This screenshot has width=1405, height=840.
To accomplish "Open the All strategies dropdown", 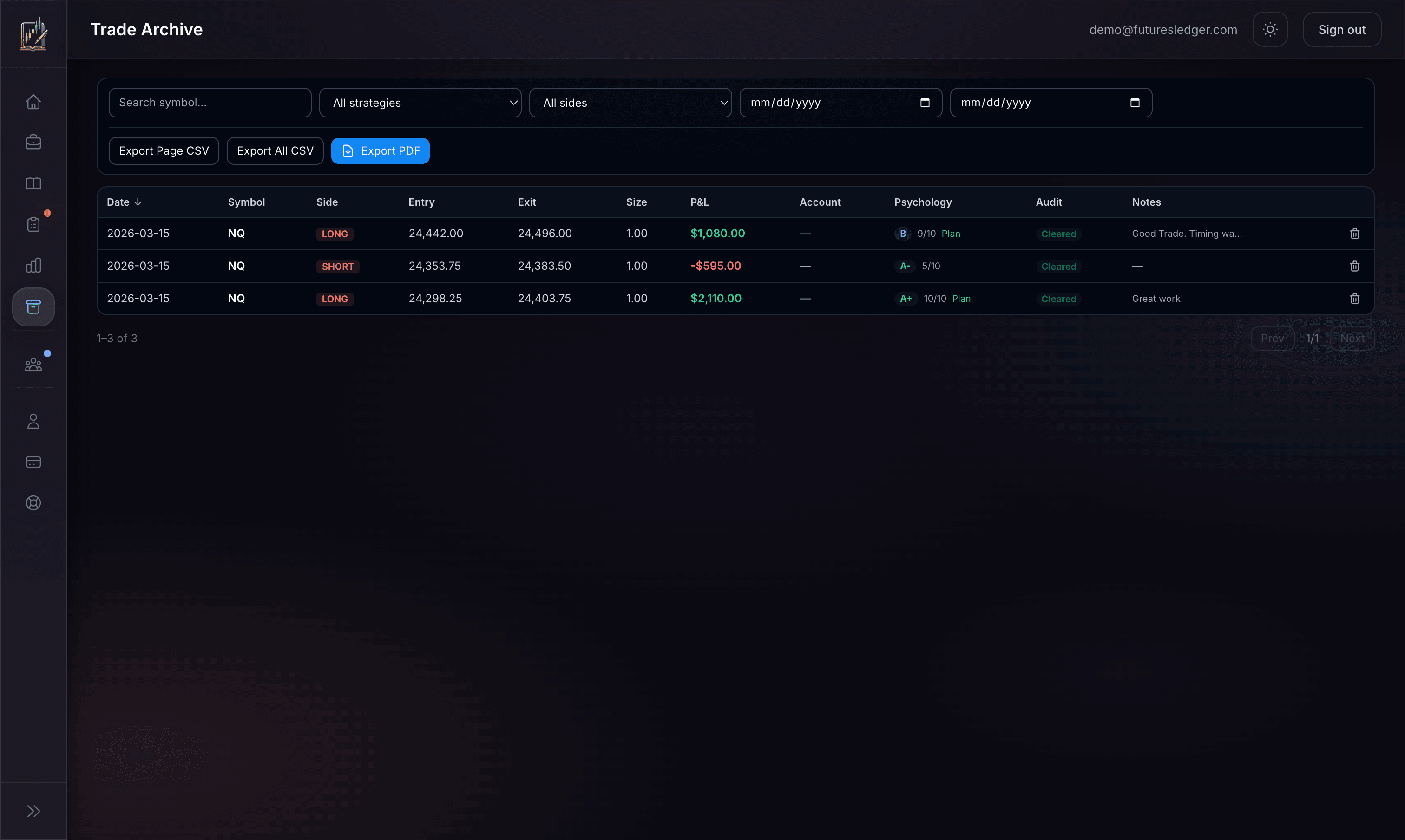I will [x=420, y=103].
